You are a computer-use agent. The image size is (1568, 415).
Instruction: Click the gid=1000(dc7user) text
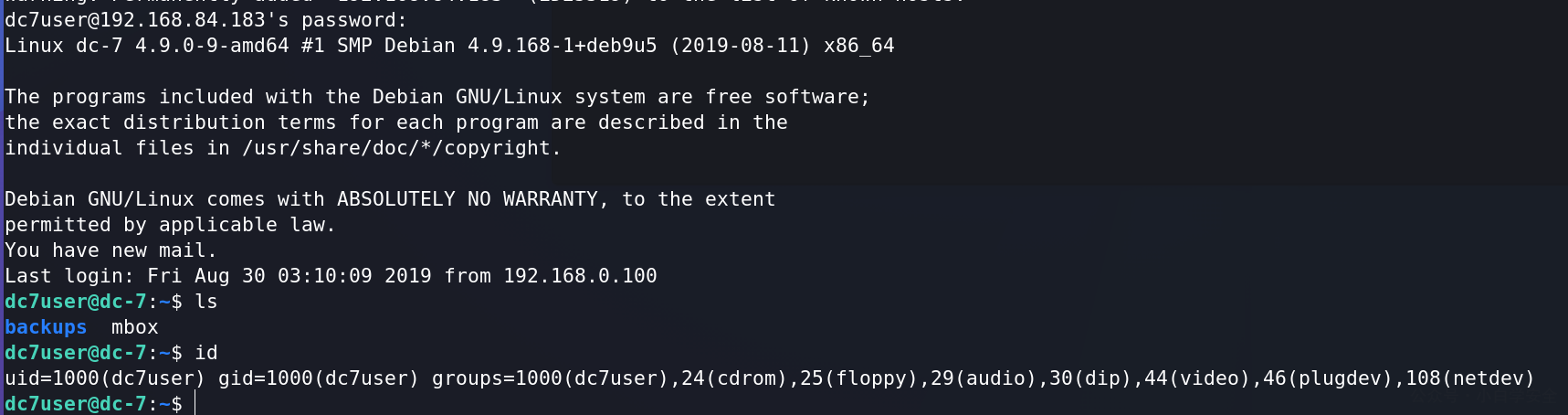[x=319, y=378]
